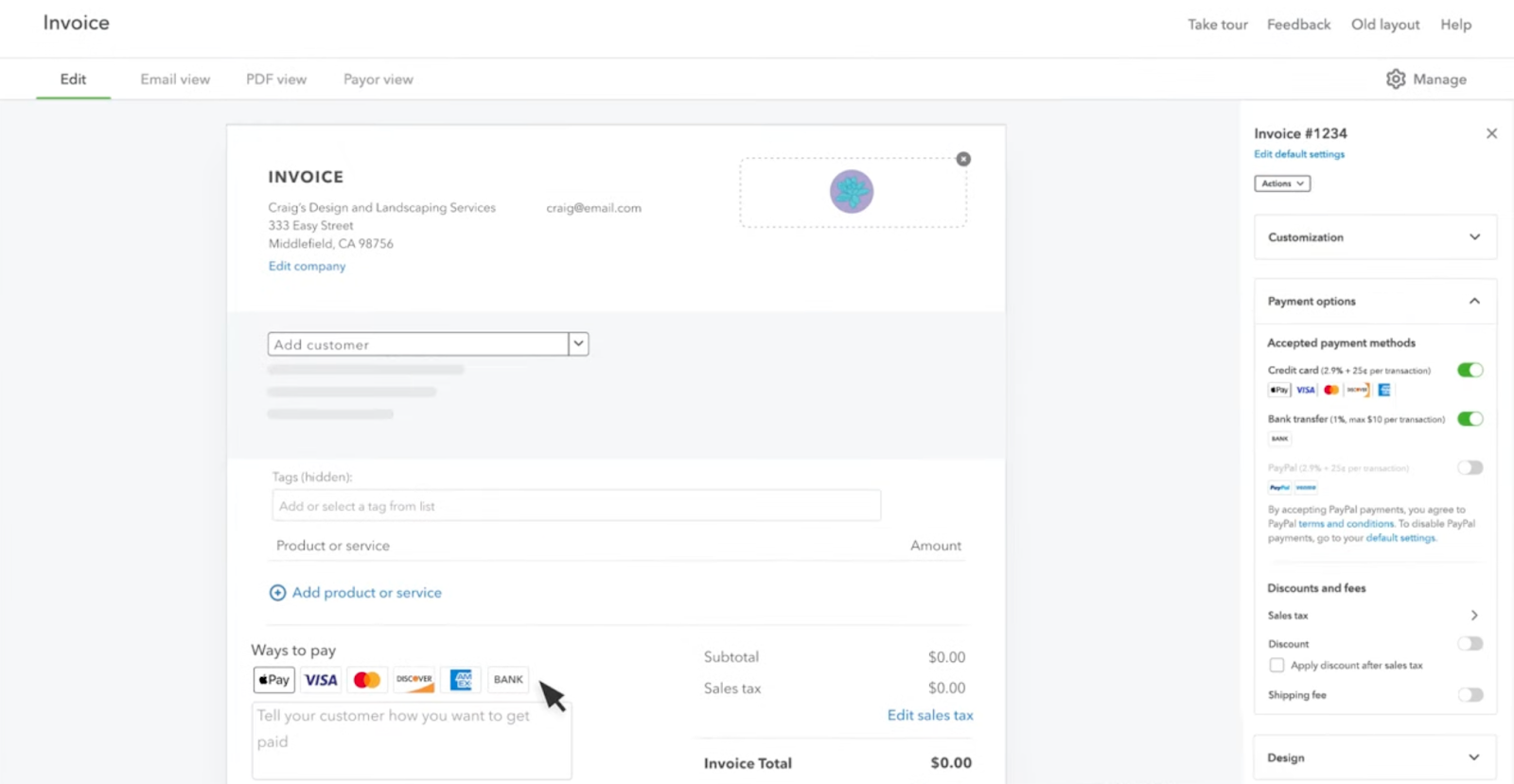
Task: Remove logo using the X icon
Action: (963, 159)
